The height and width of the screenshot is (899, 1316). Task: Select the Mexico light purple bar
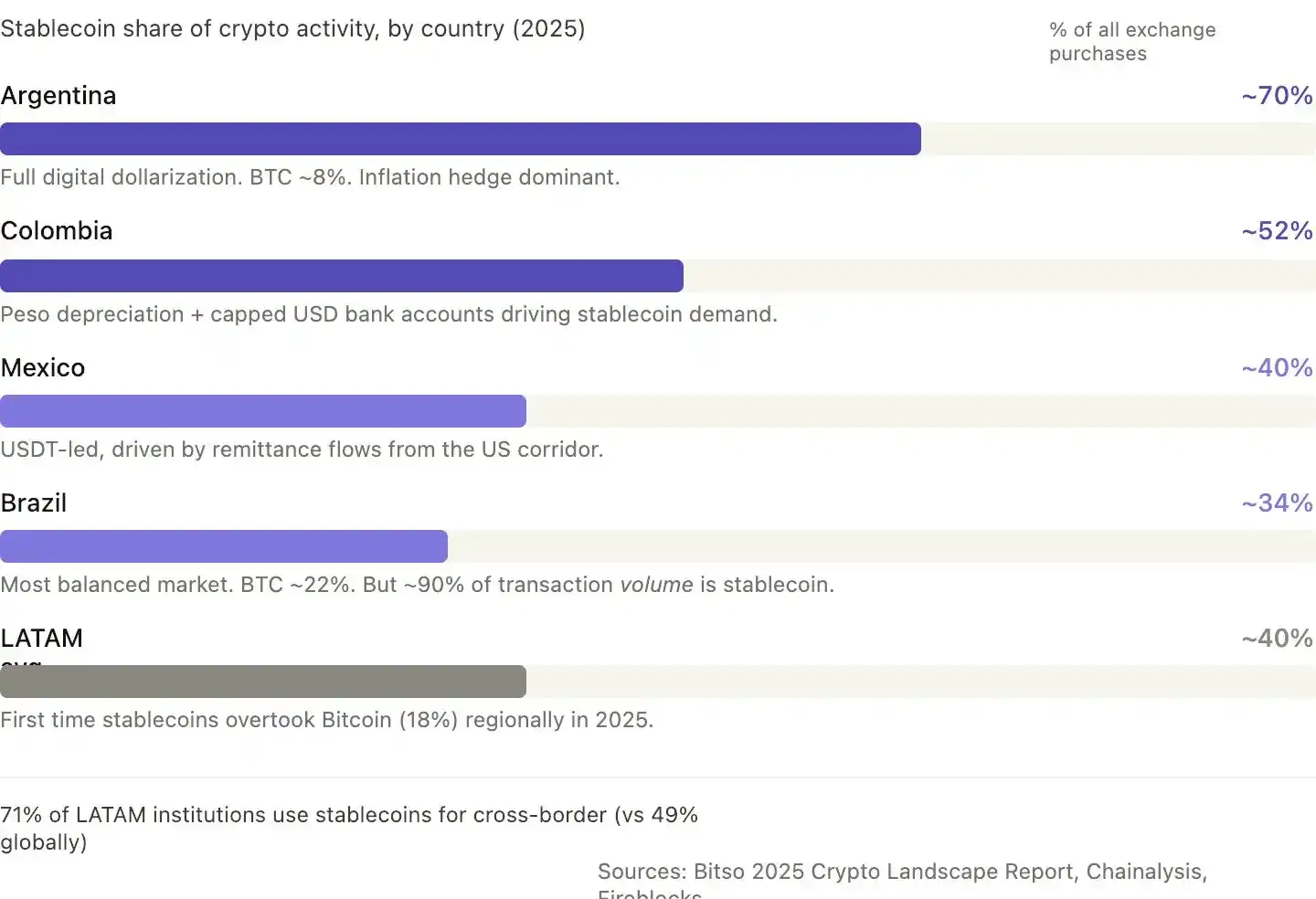(263, 411)
